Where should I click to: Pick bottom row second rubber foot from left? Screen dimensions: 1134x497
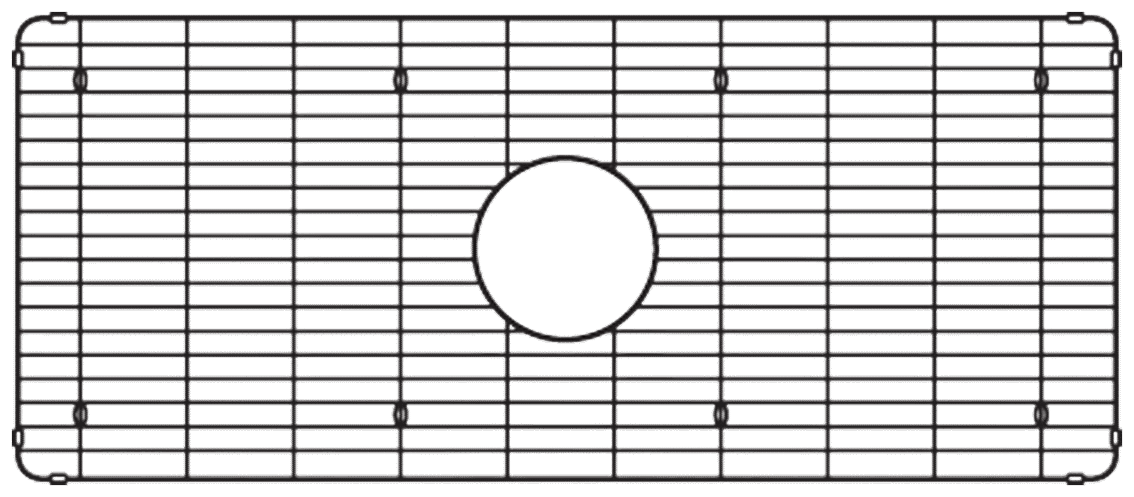[401, 414]
